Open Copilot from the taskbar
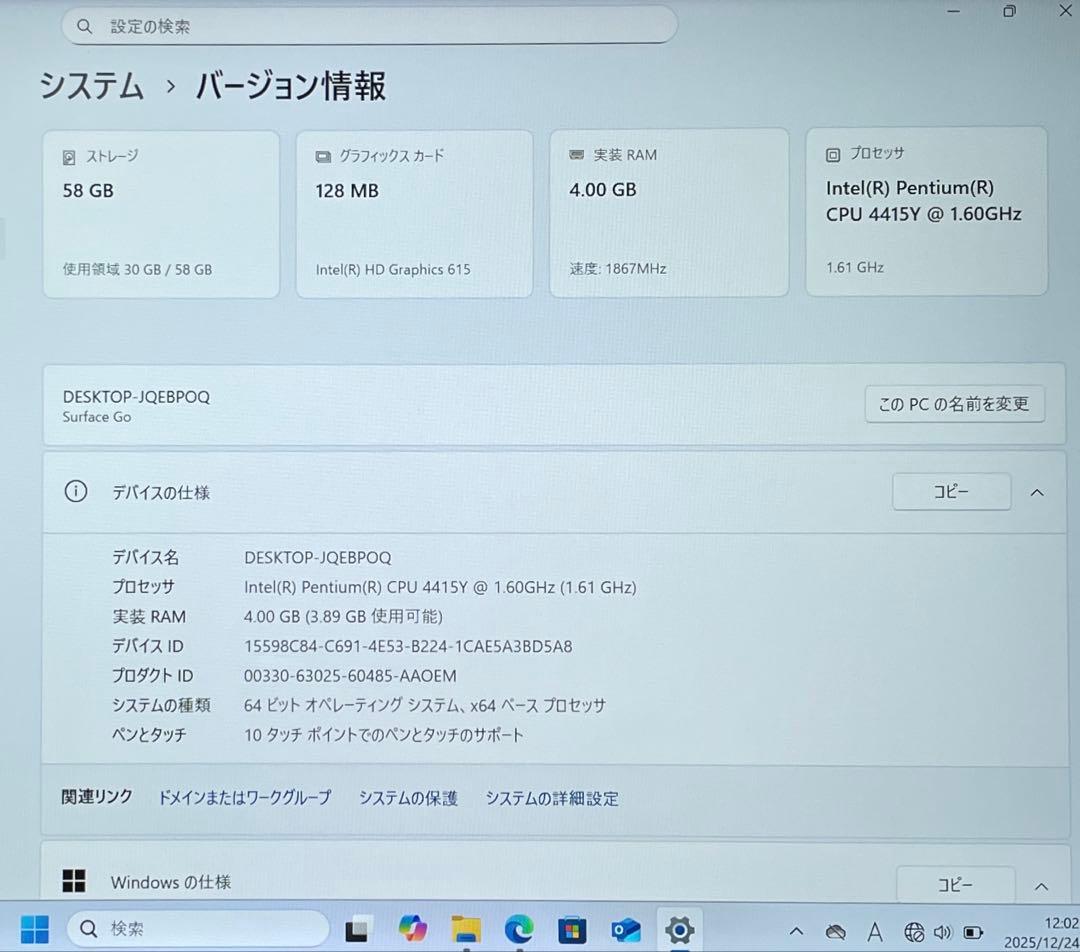This screenshot has width=1080, height=952. (412, 929)
